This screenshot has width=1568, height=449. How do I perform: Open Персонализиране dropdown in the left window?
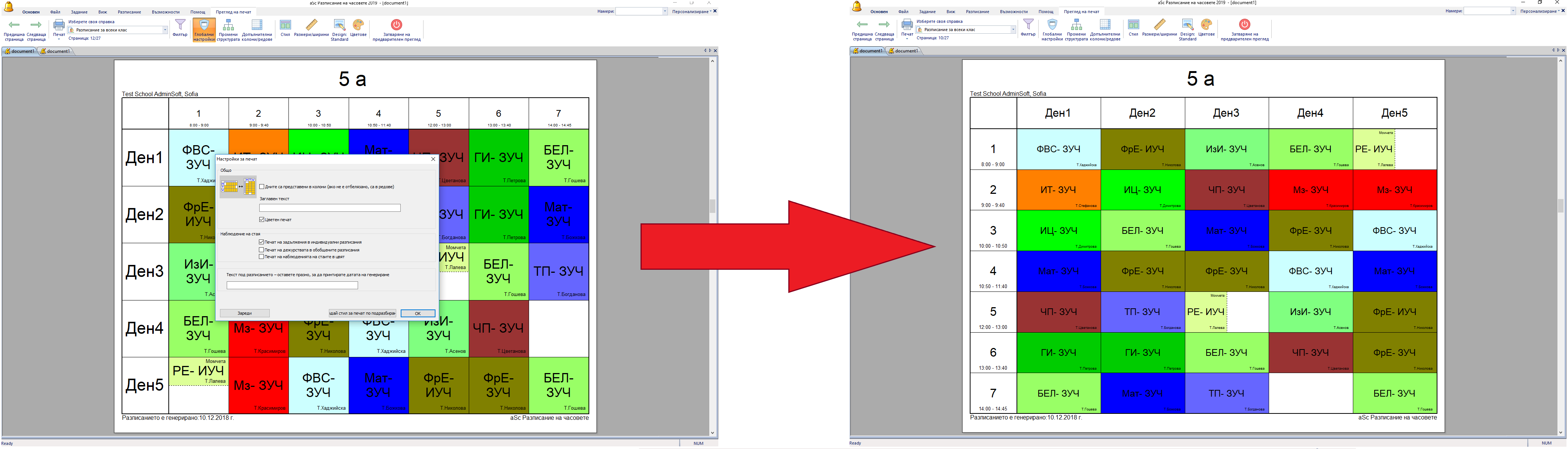click(691, 12)
